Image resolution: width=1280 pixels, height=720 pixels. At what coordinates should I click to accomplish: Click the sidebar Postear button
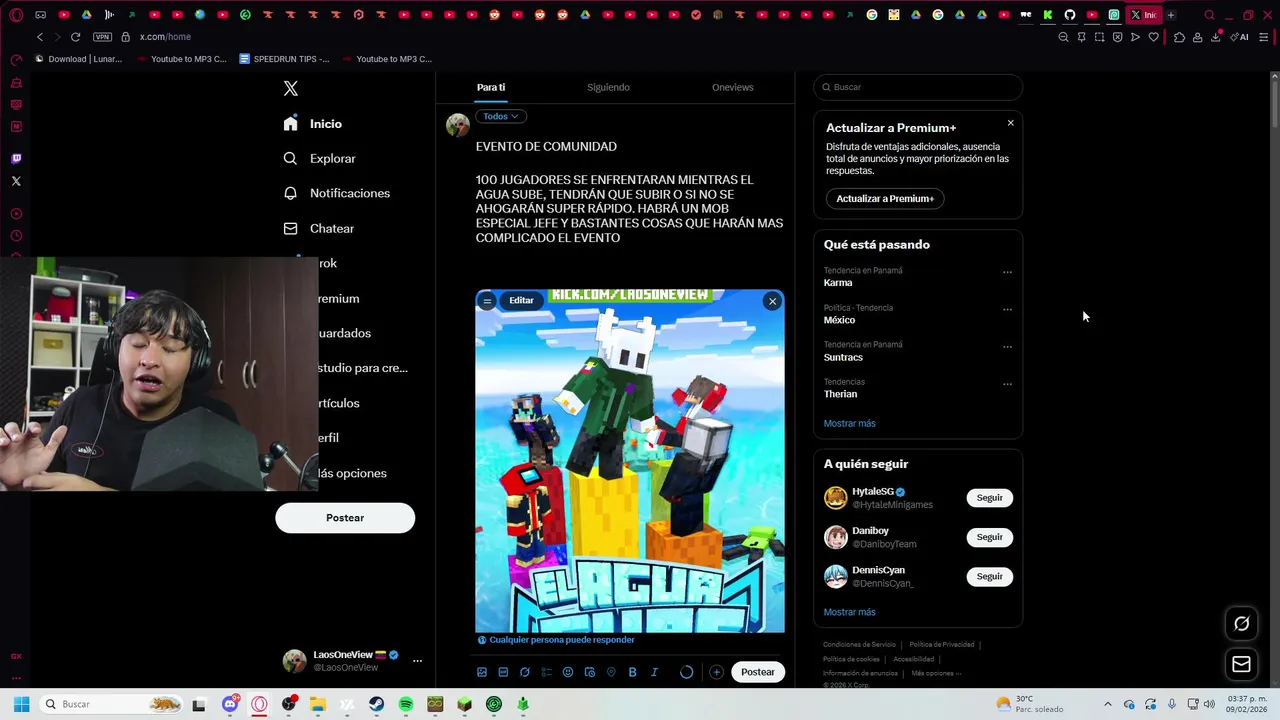tap(345, 518)
